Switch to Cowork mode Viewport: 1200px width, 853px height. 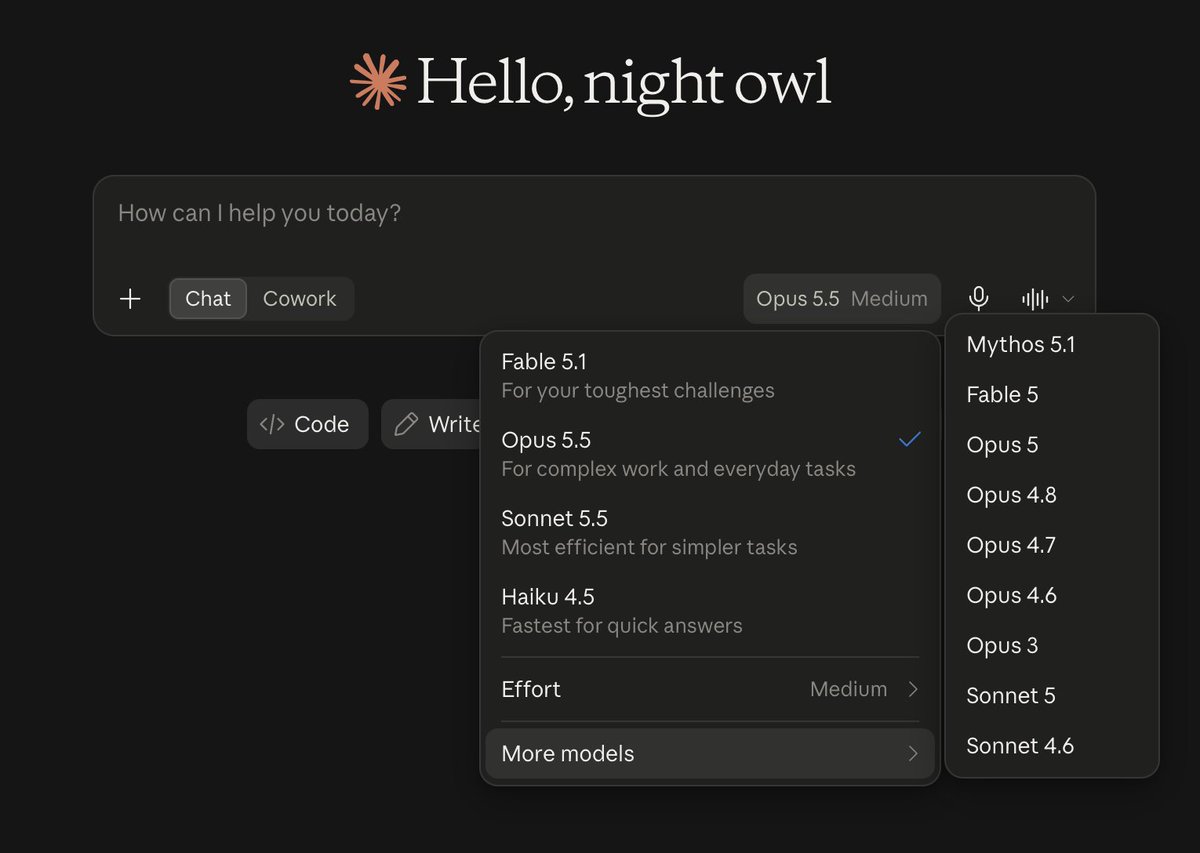pos(300,298)
